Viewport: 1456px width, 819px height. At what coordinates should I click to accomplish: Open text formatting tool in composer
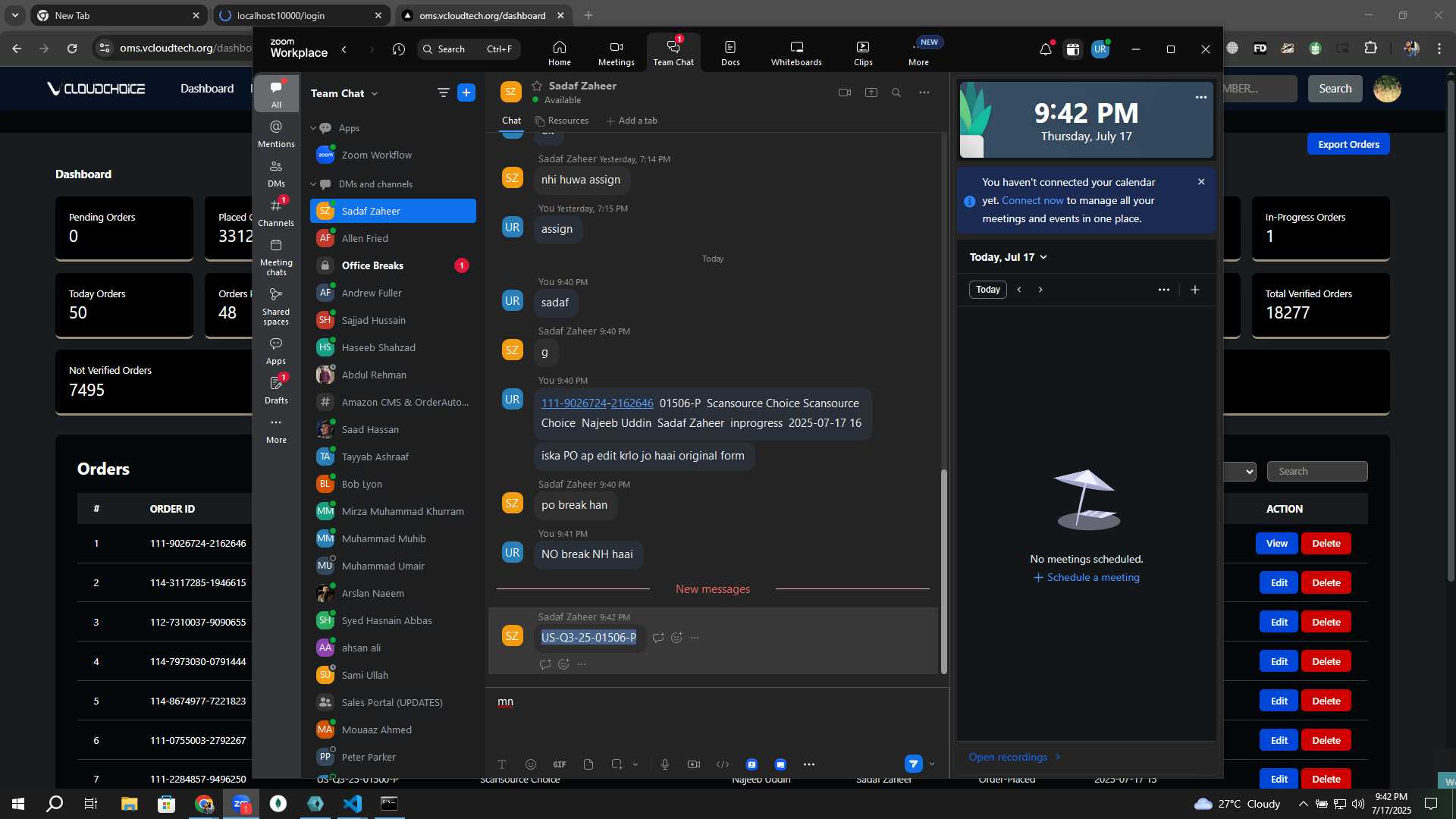tap(502, 764)
